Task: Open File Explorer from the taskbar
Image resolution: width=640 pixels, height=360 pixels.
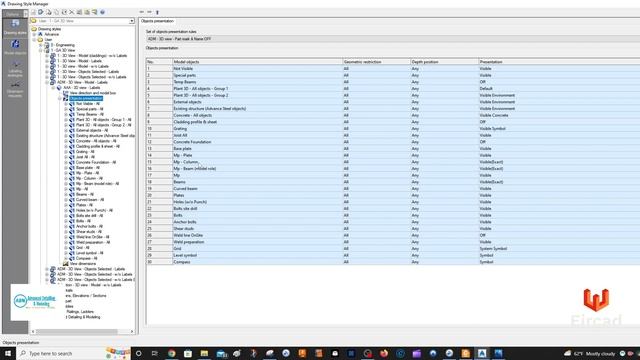Action: [x=204, y=353]
